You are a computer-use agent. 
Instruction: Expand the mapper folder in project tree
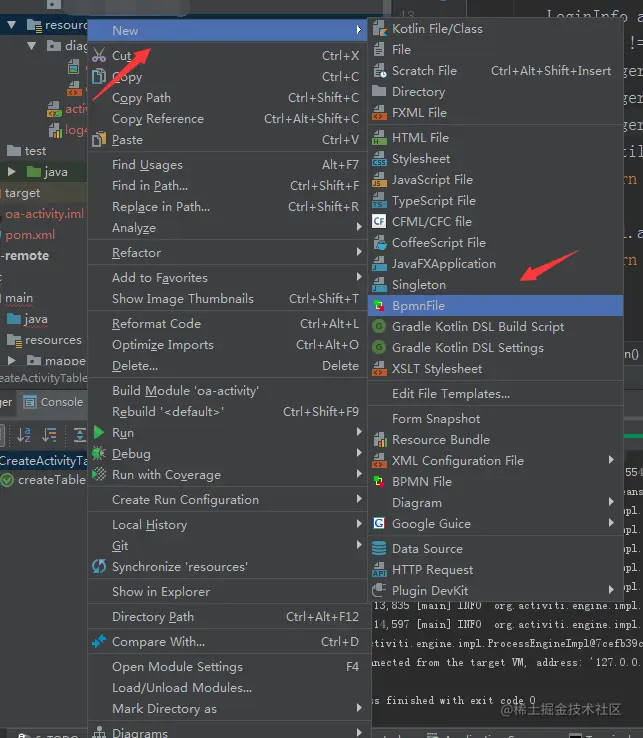tap(12, 361)
